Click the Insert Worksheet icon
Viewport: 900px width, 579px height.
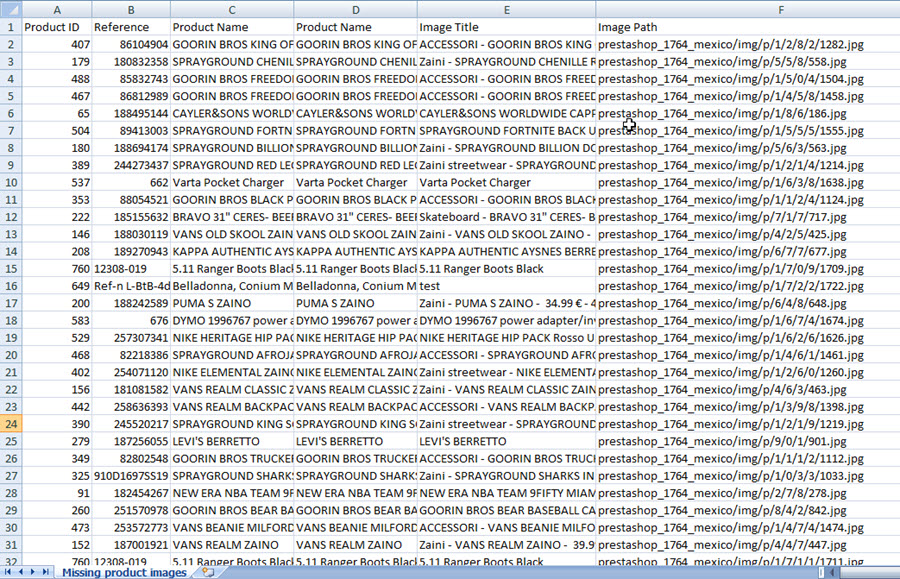(x=208, y=572)
